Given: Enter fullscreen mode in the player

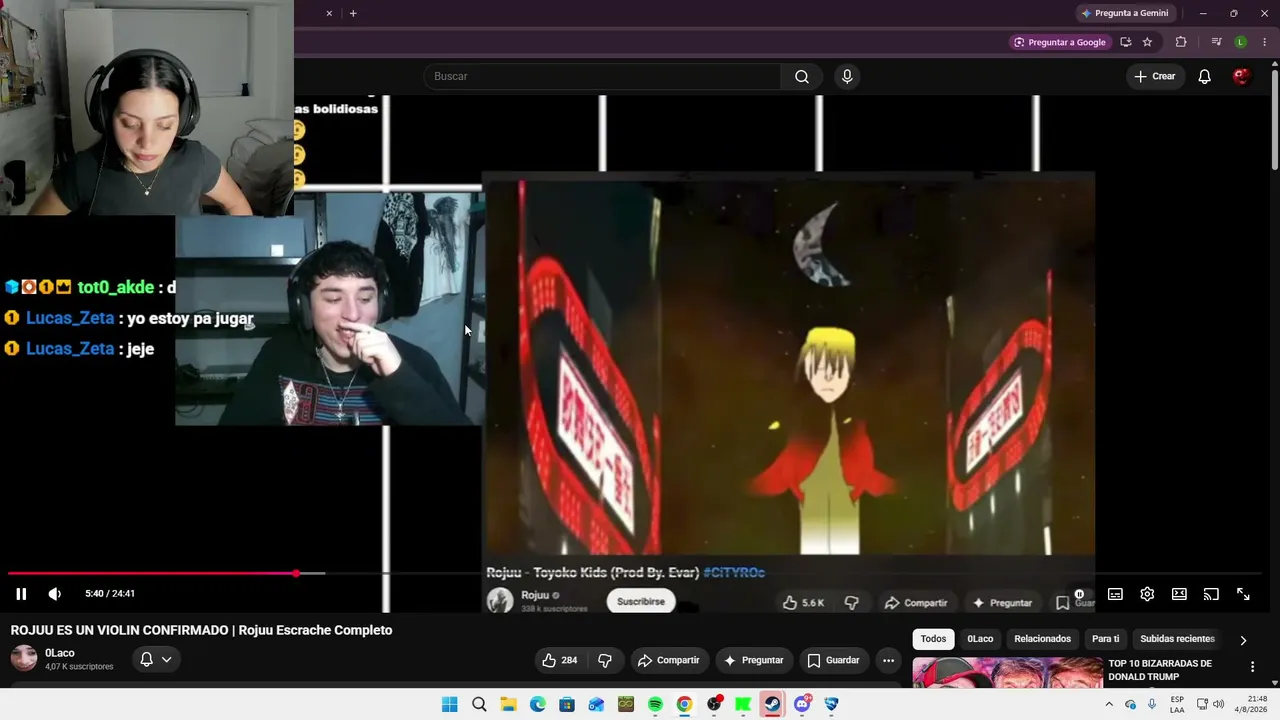Looking at the screenshot, I should (1243, 594).
